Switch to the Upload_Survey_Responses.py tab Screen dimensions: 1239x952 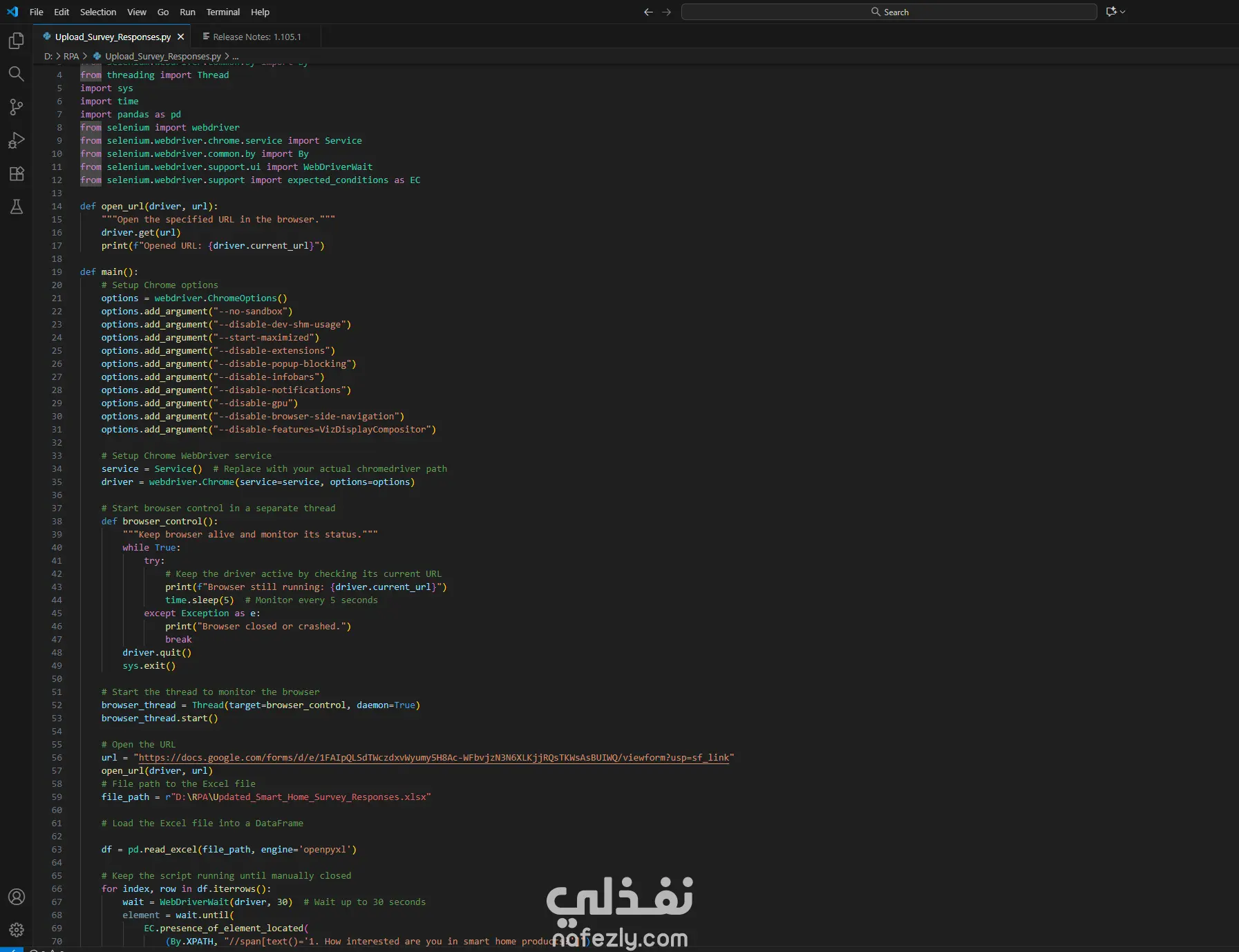tap(113, 37)
